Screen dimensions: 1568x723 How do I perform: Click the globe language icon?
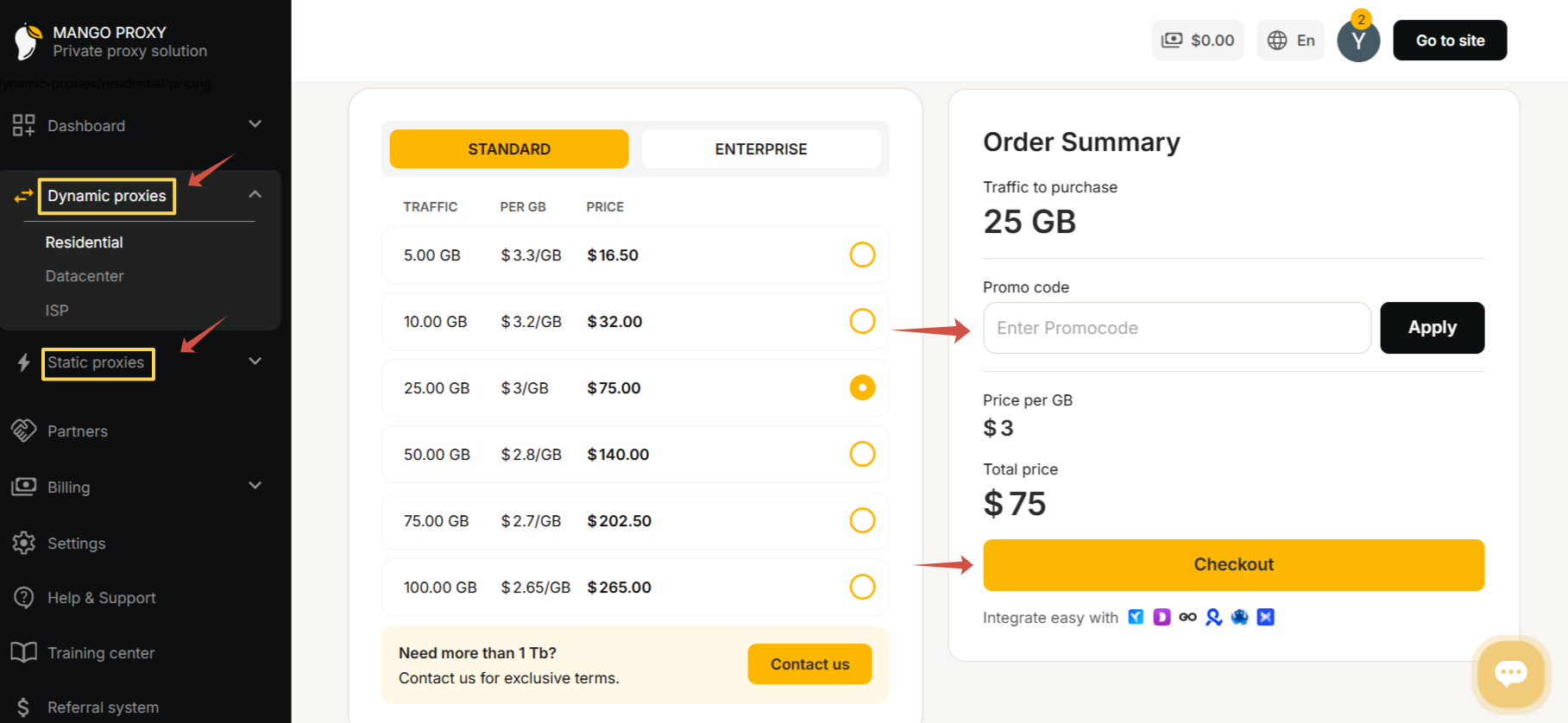click(1277, 41)
